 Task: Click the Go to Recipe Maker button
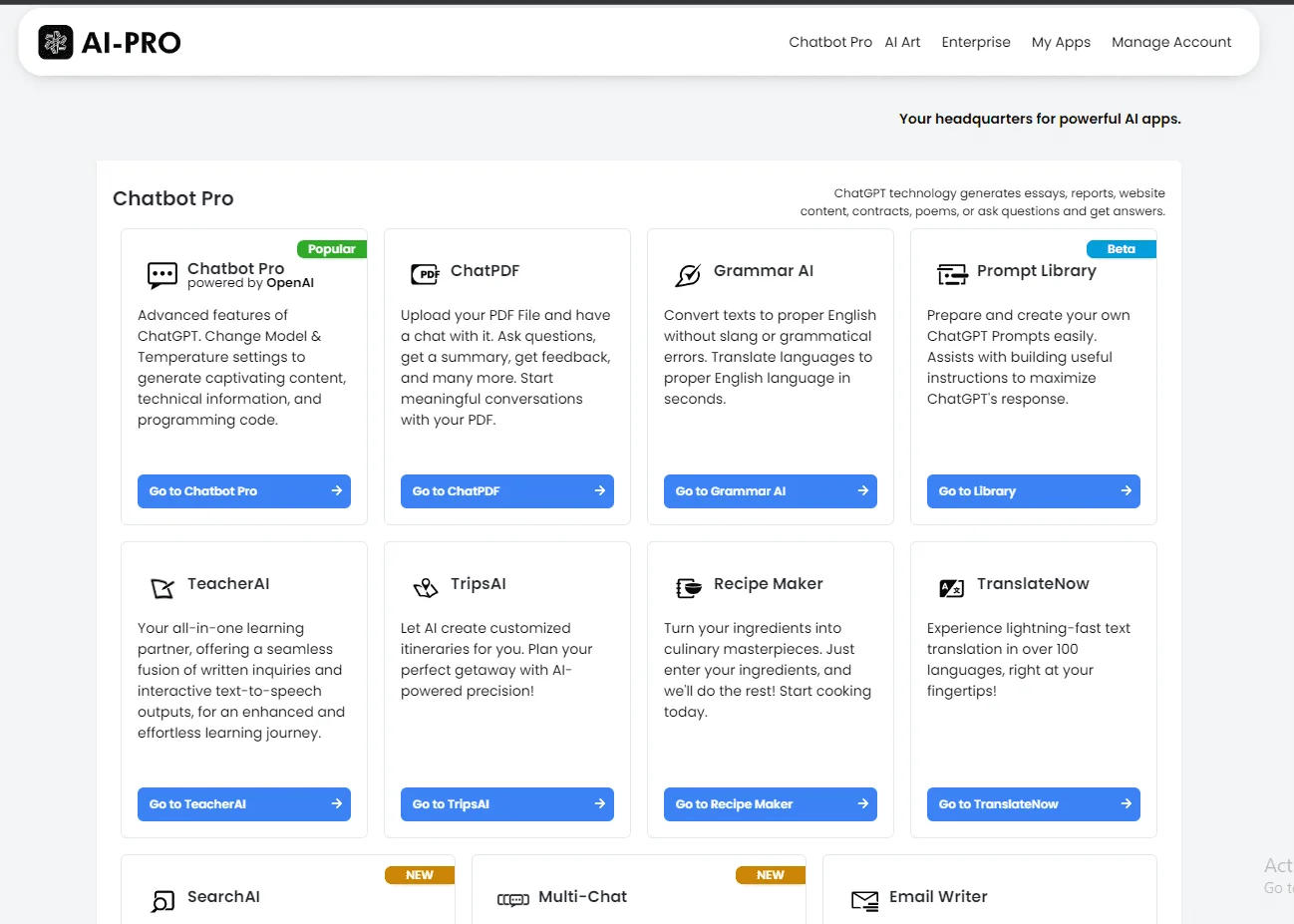tap(771, 804)
